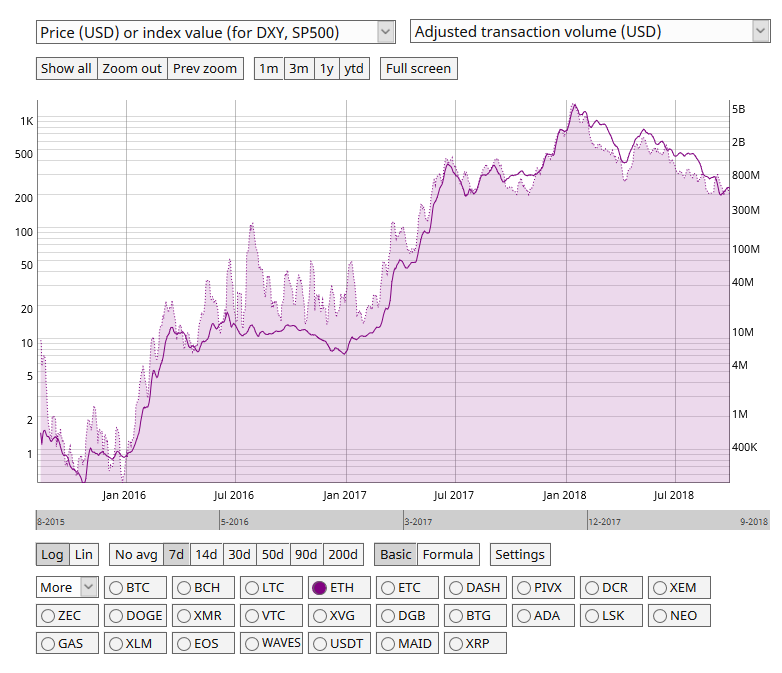This screenshot has width=782, height=673.
Task: Select the LTC coin option
Action: coord(252,588)
